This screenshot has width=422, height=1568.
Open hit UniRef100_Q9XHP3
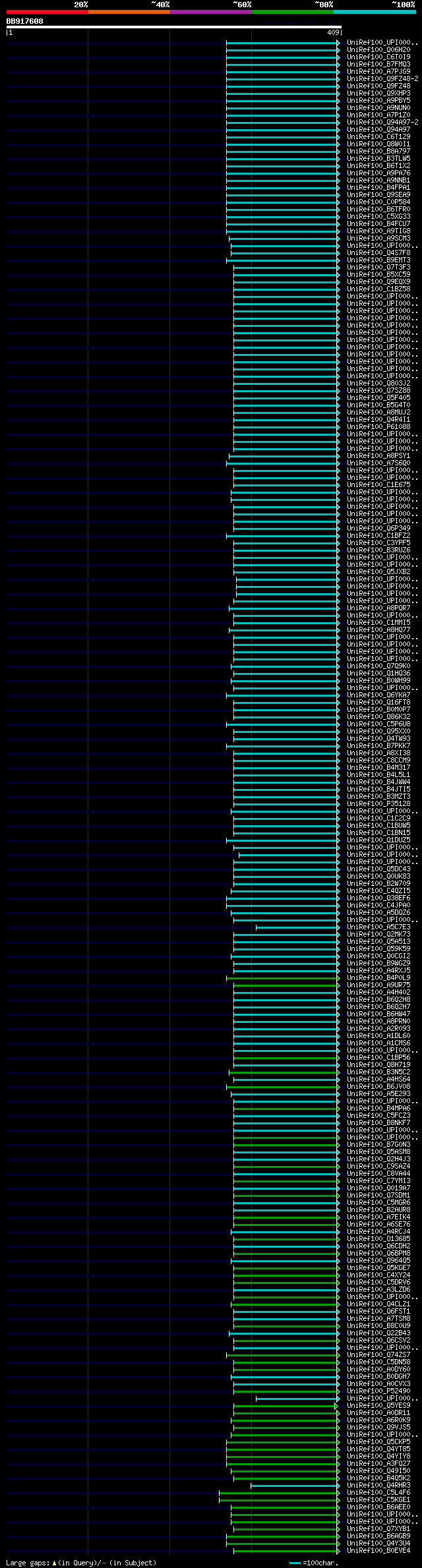tap(378, 93)
